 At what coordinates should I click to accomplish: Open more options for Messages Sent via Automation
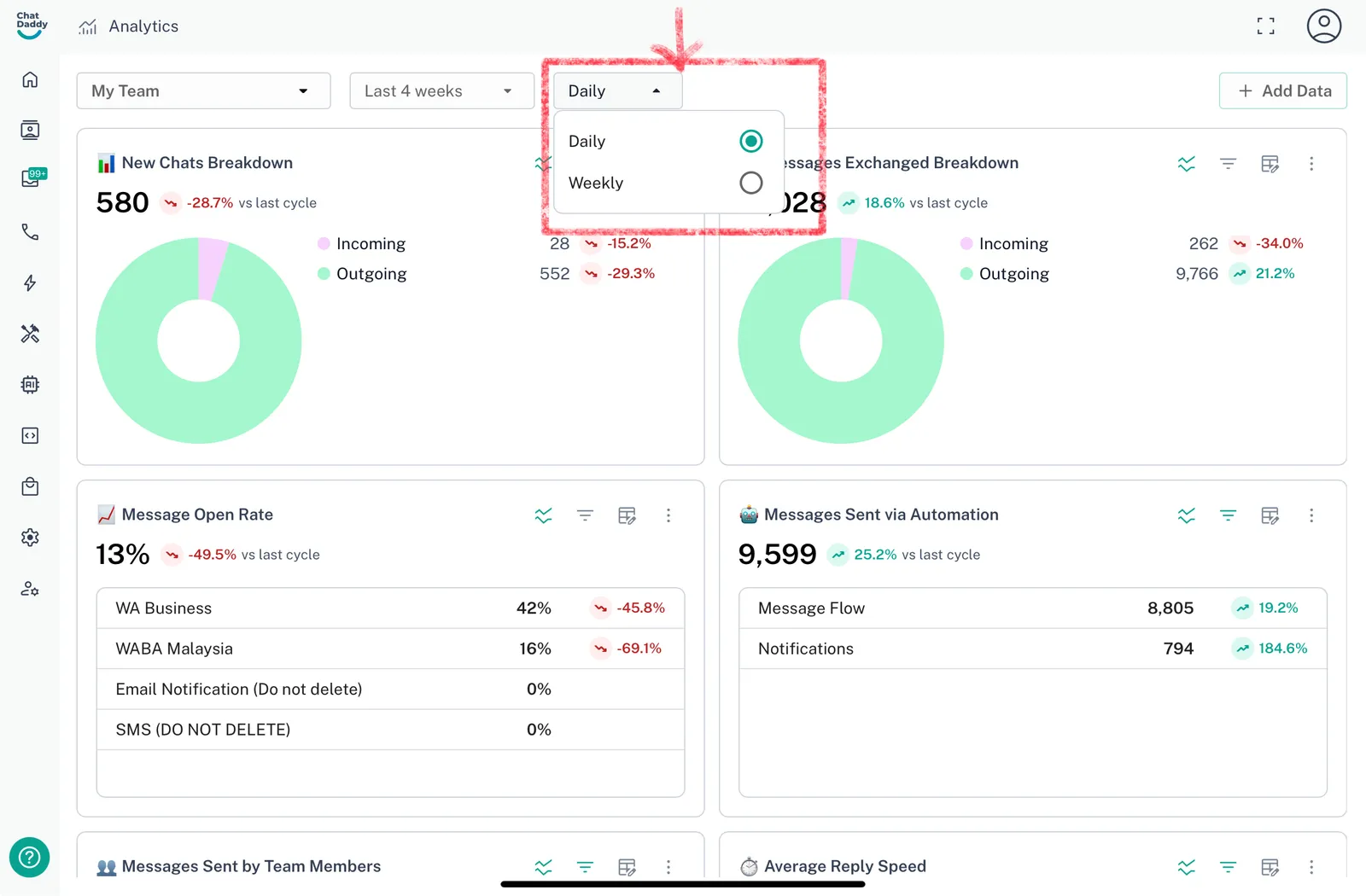[1311, 515]
